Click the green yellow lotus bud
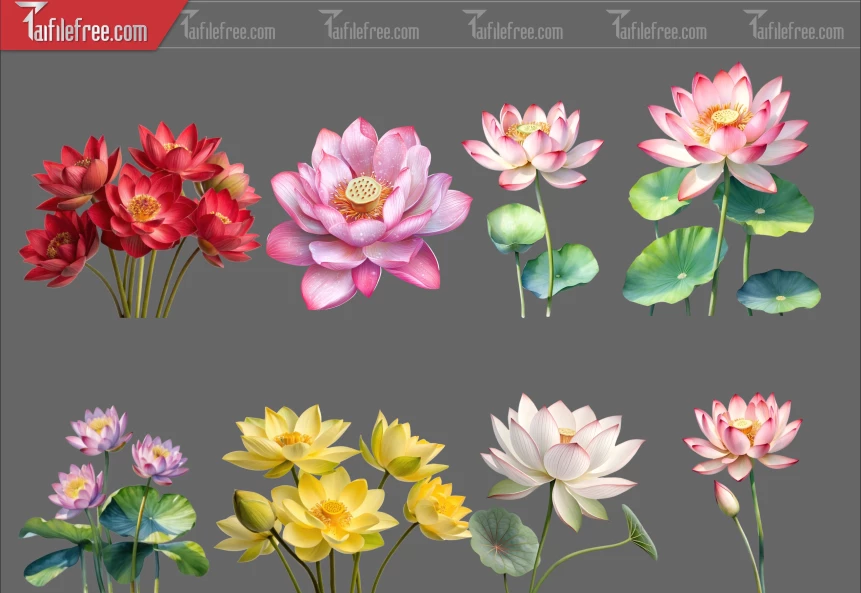 click(x=254, y=511)
